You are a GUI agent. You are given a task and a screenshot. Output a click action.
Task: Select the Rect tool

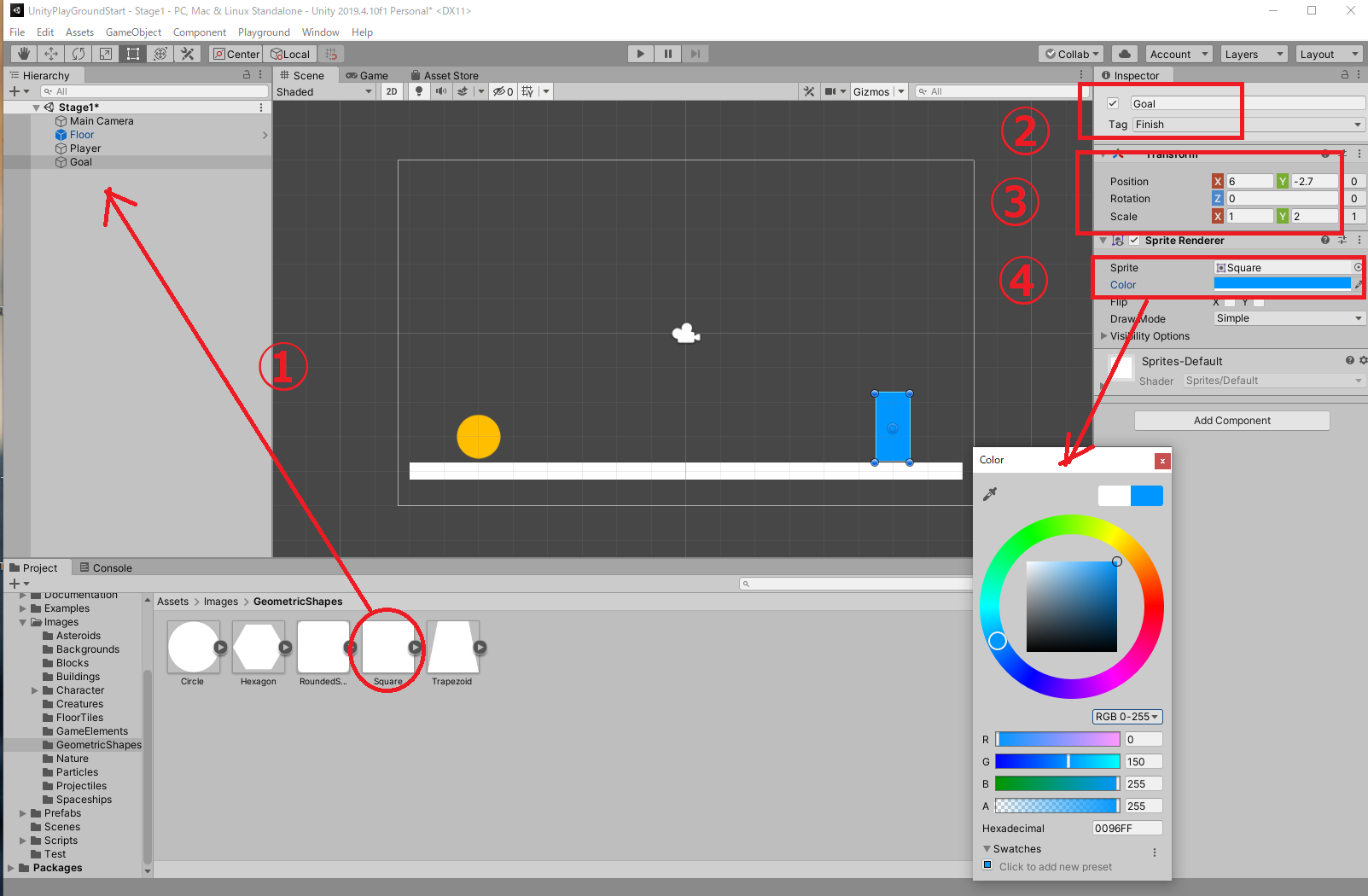tap(133, 54)
